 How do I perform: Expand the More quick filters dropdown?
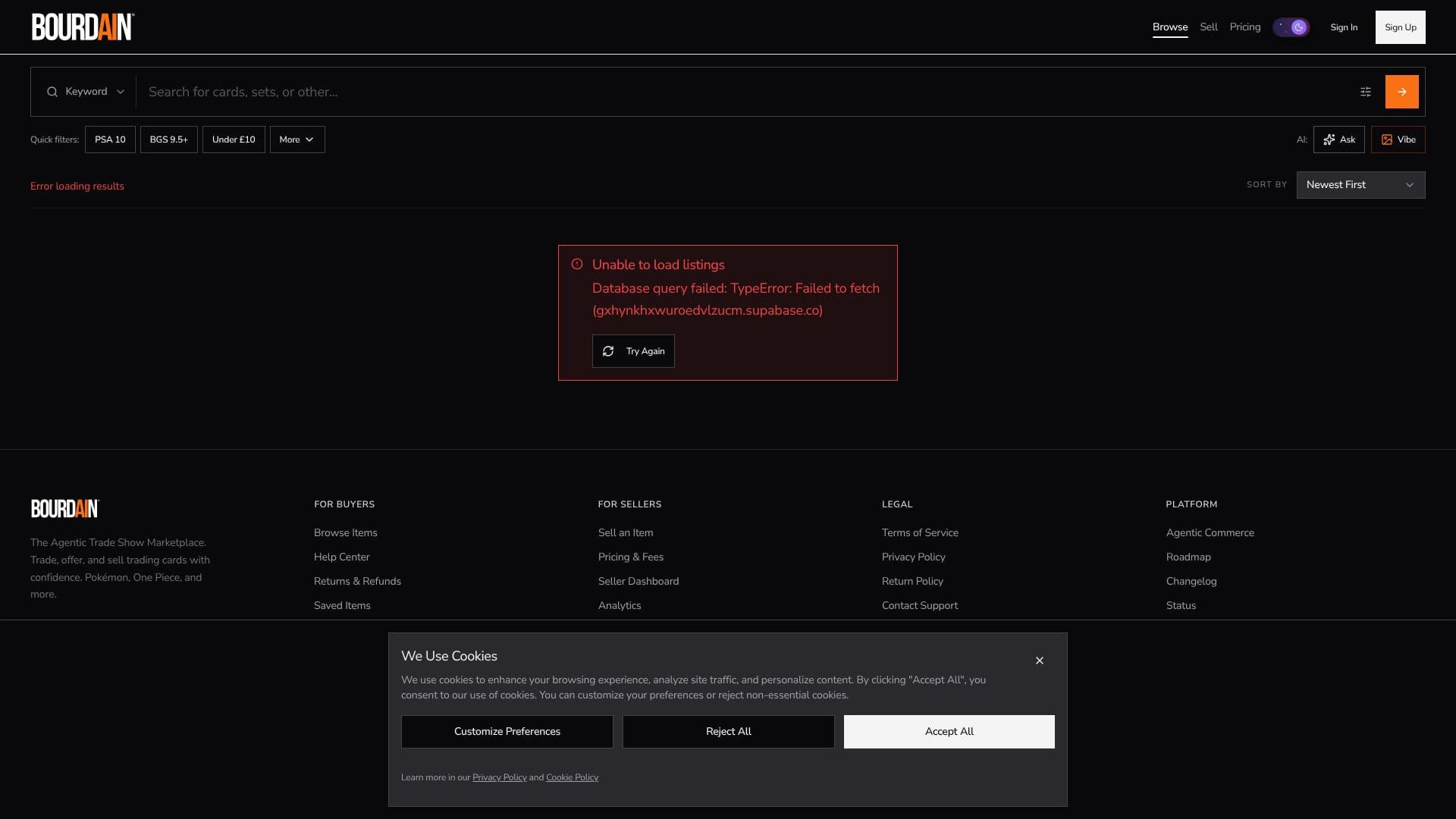297,140
